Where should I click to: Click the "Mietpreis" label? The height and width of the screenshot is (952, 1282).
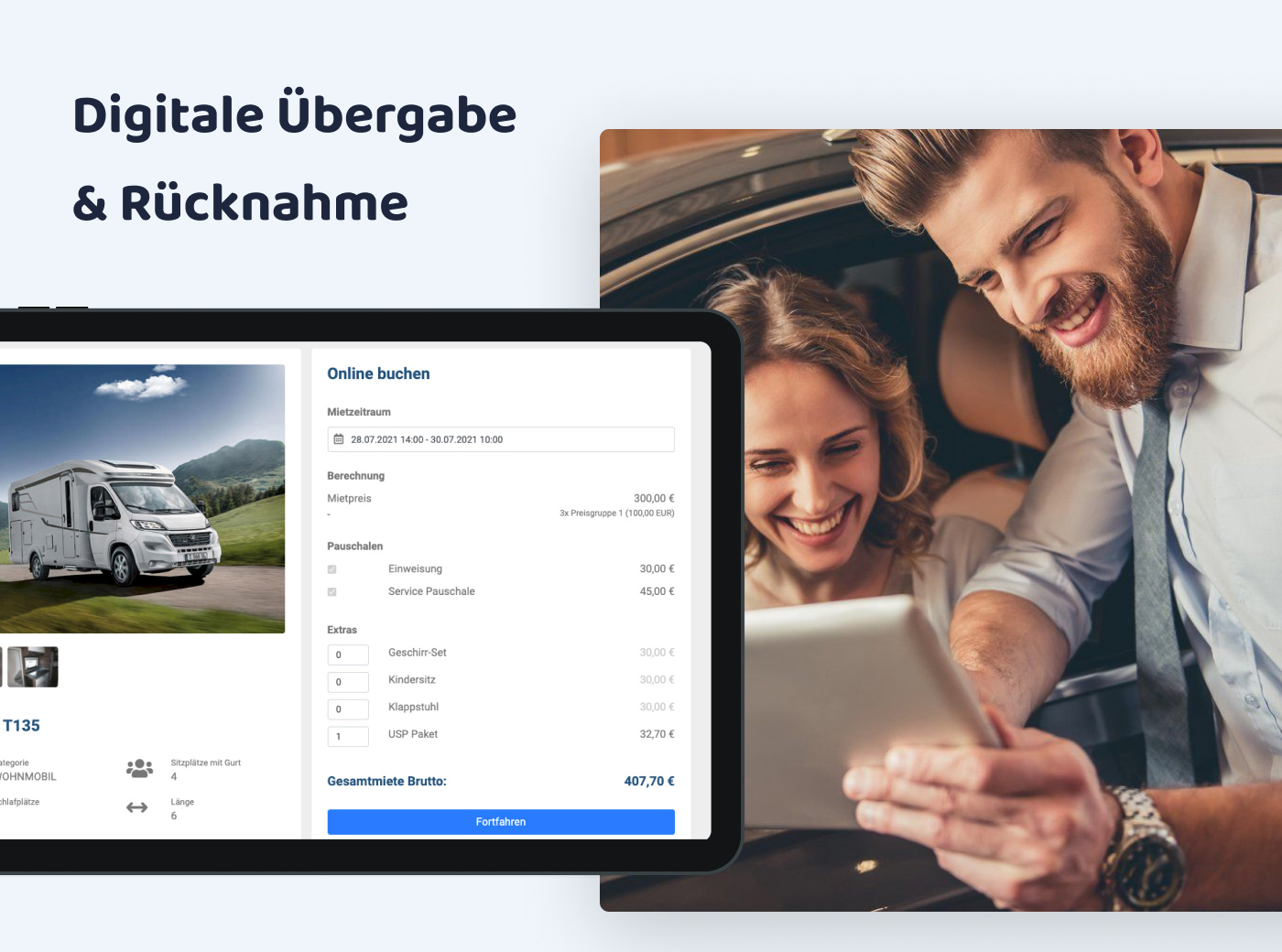[x=350, y=499]
